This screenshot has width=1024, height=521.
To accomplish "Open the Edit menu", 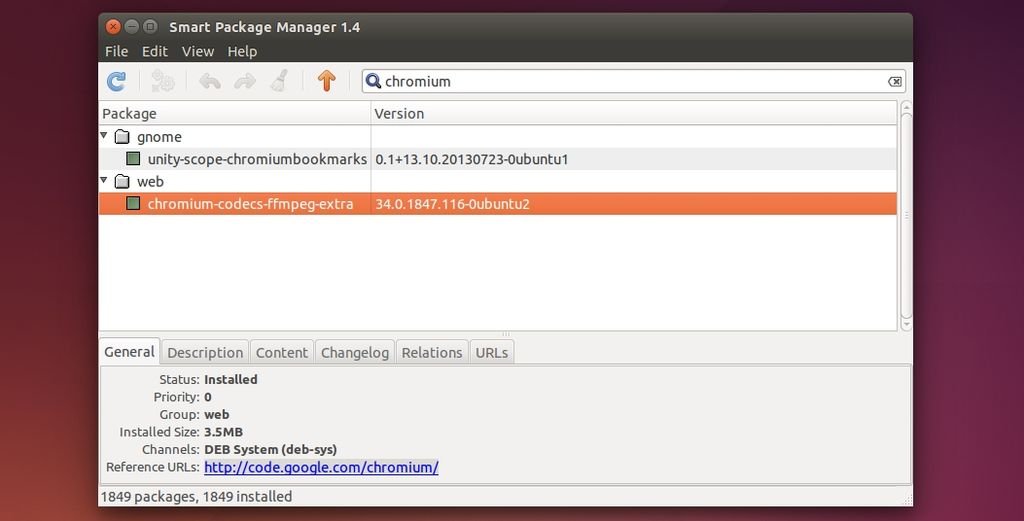I will (x=155, y=51).
